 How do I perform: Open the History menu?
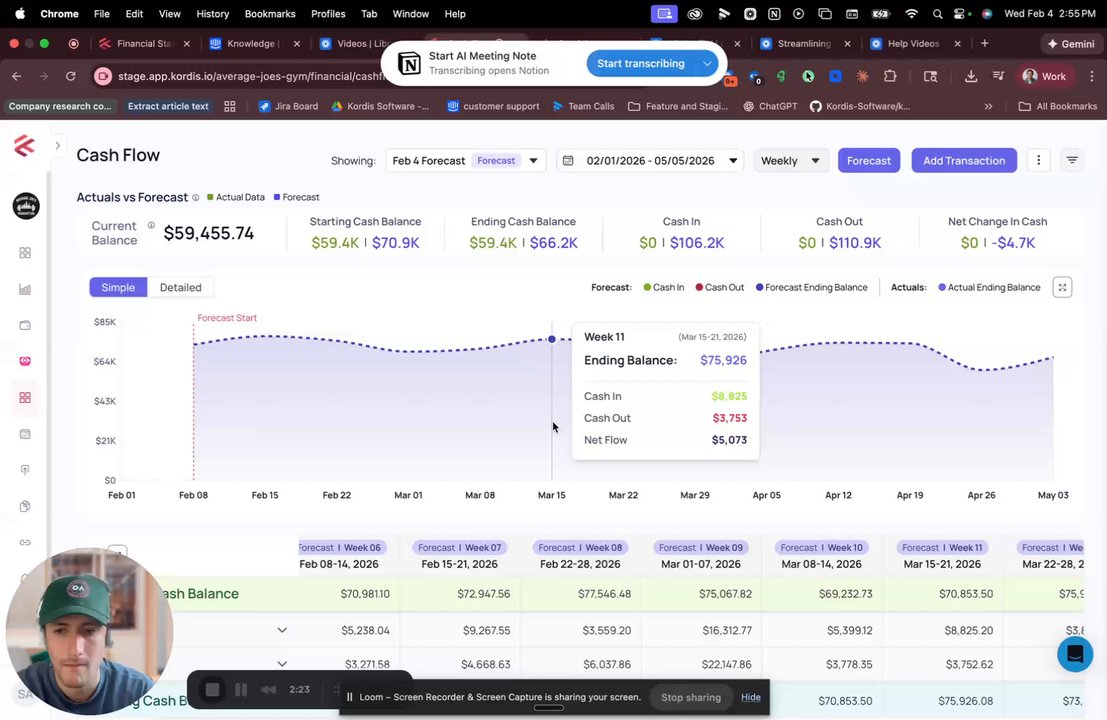coord(213,13)
